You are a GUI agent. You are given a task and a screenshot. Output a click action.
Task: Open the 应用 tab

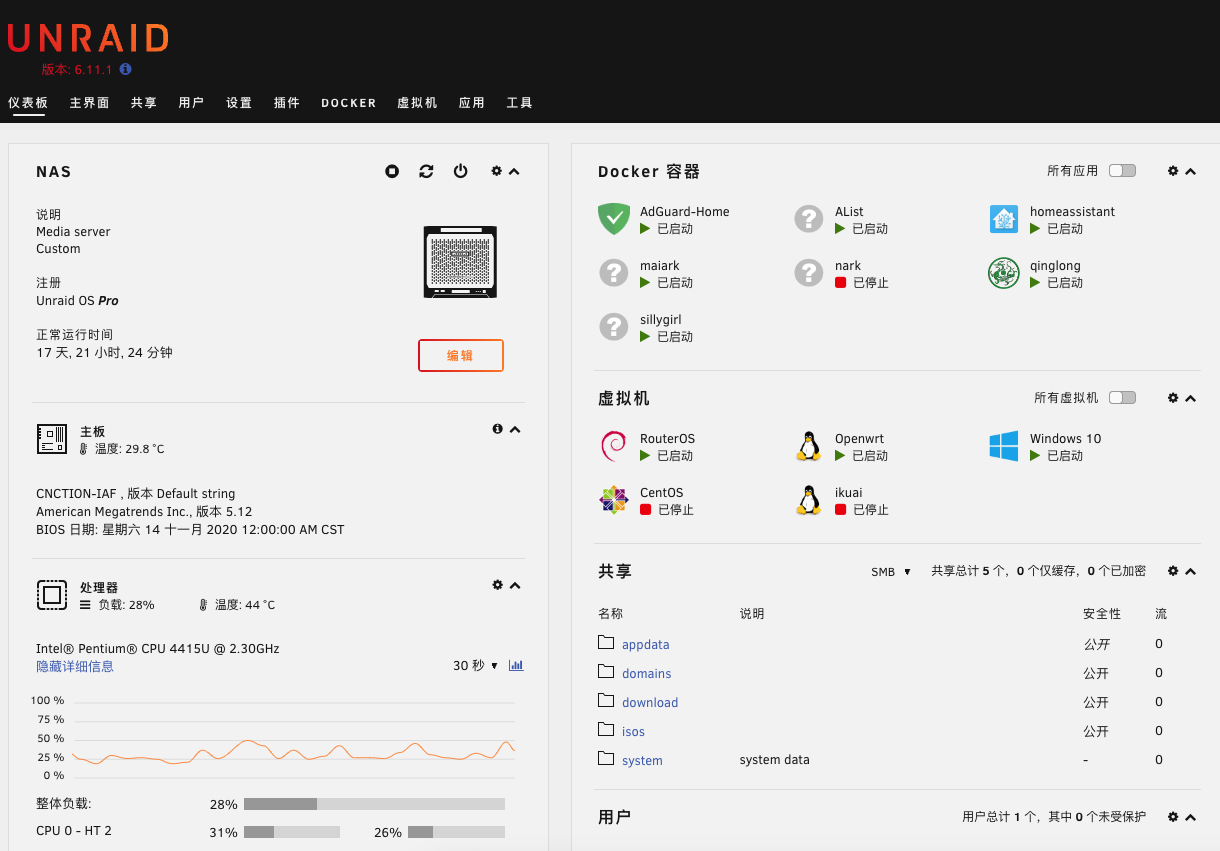472,103
